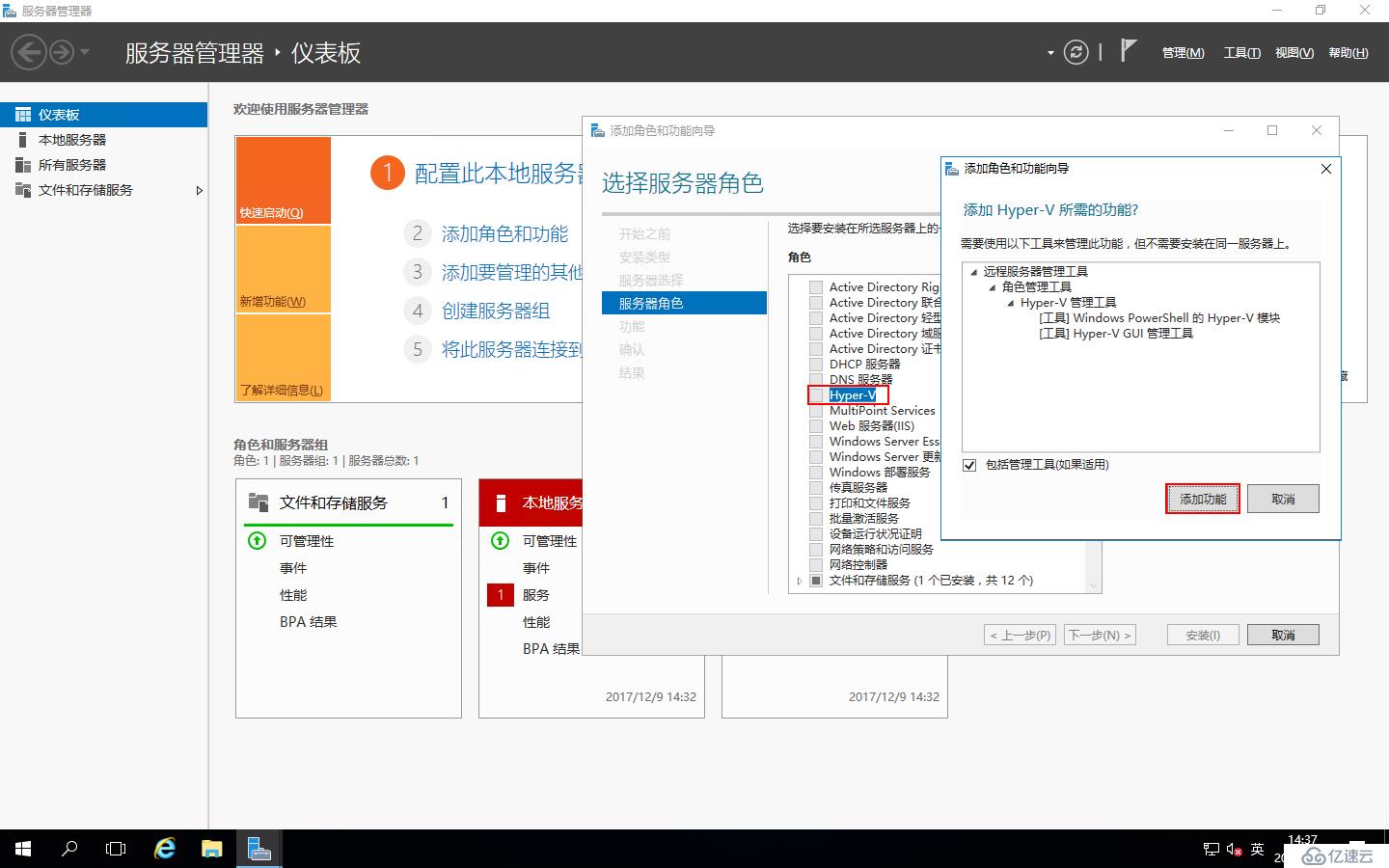Click the red alert badge next to 服务
The height and width of the screenshot is (868, 1389).
501,595
